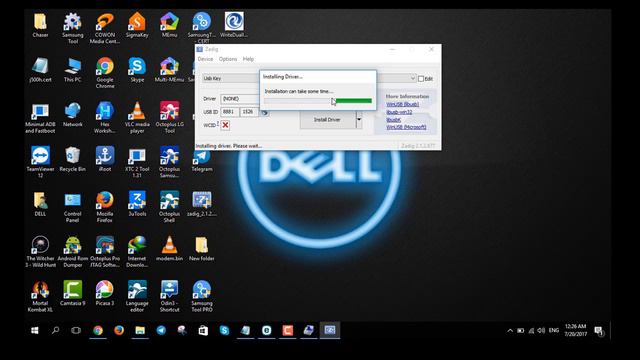The width and height of the screenshot is (640, 360).
Task: Click the Driver (NONE) field
Action: [x=240, y=99]
